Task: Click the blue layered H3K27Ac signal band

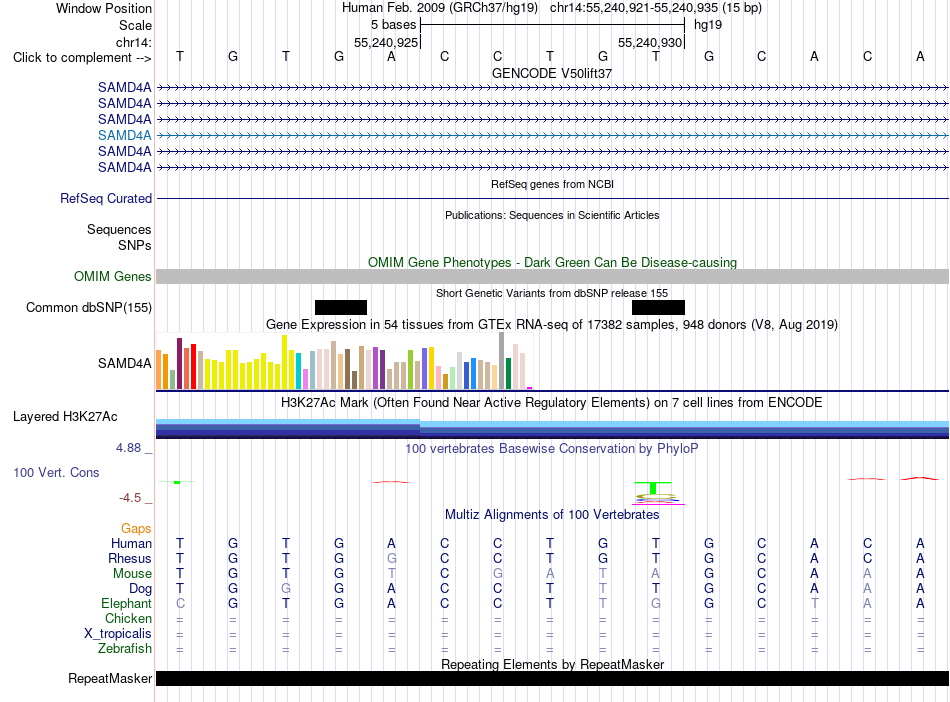Action: pos(552,428)
